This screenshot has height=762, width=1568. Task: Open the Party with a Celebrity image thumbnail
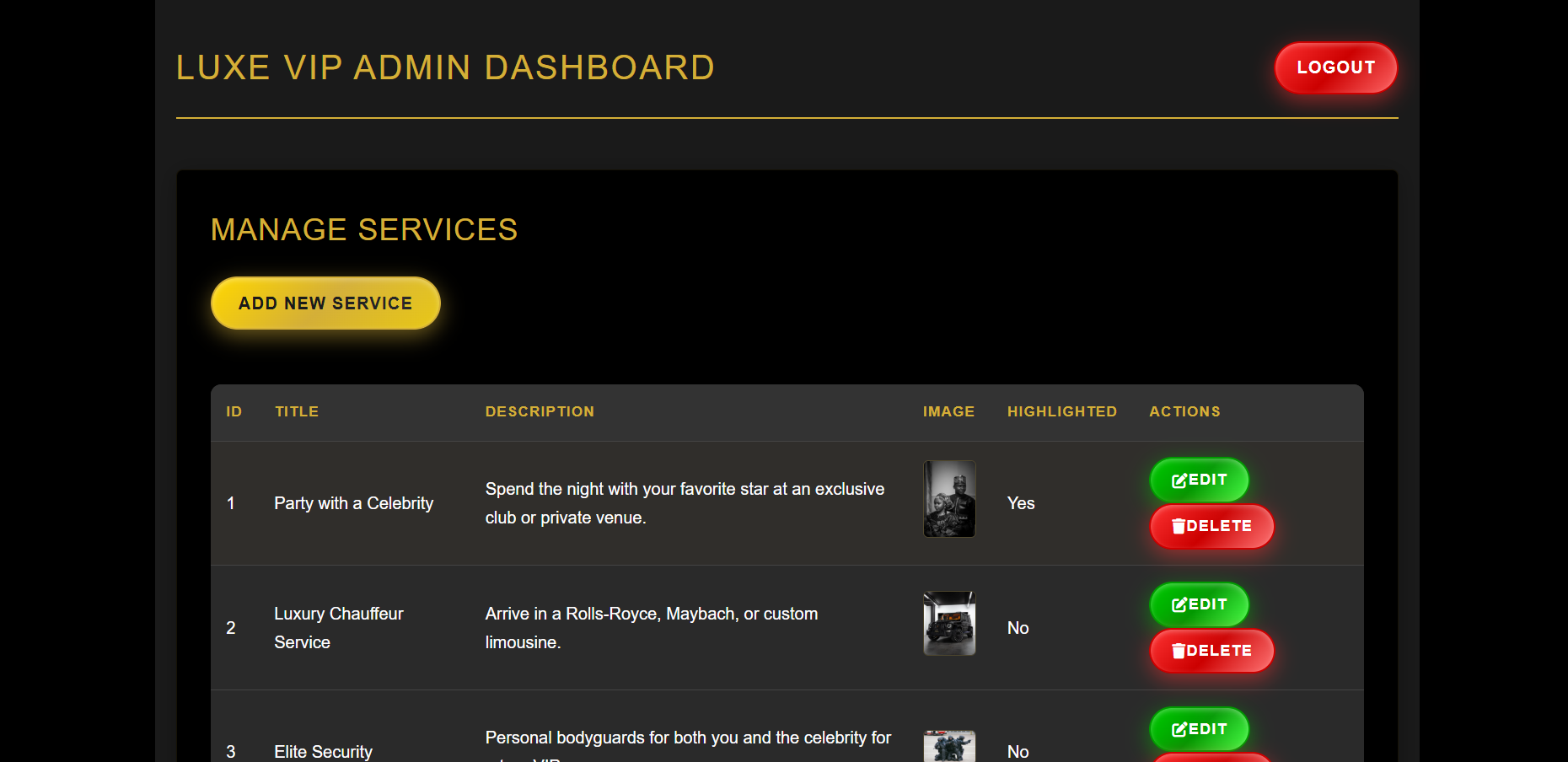[x=948, y=498]
